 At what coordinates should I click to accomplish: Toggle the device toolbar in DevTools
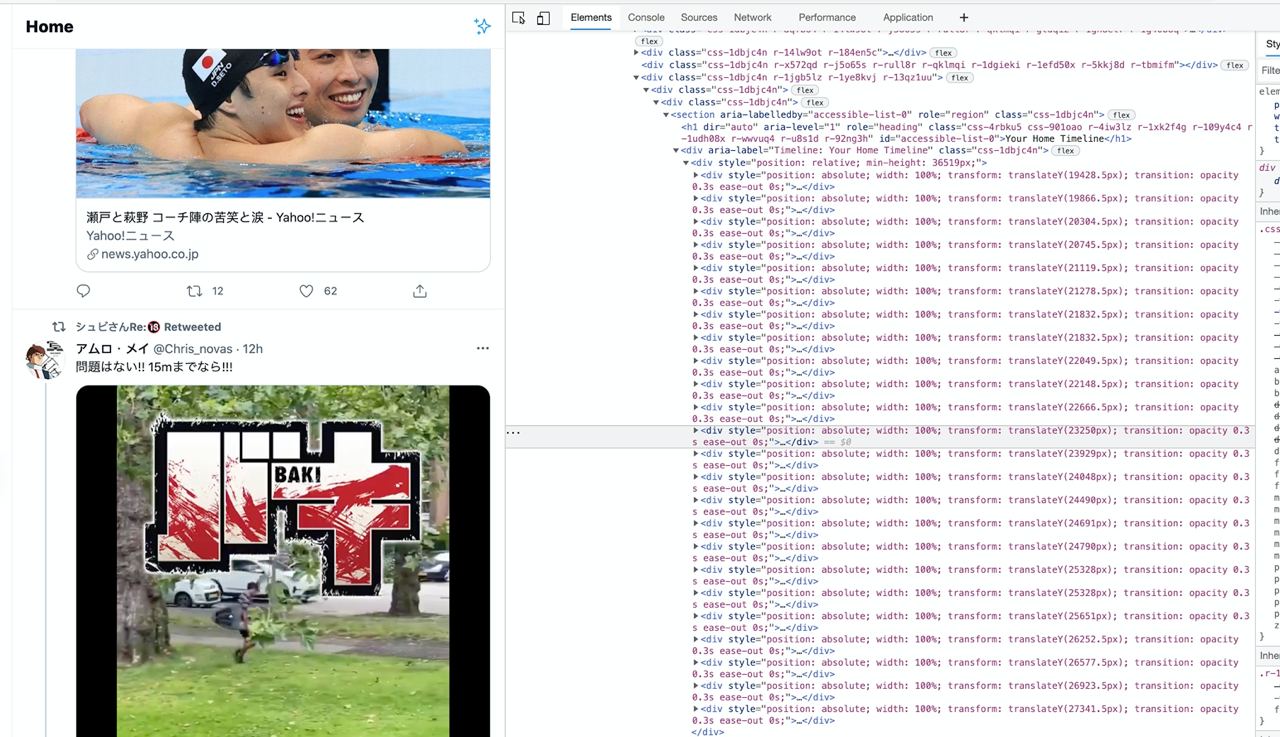(x=543, y=18)
